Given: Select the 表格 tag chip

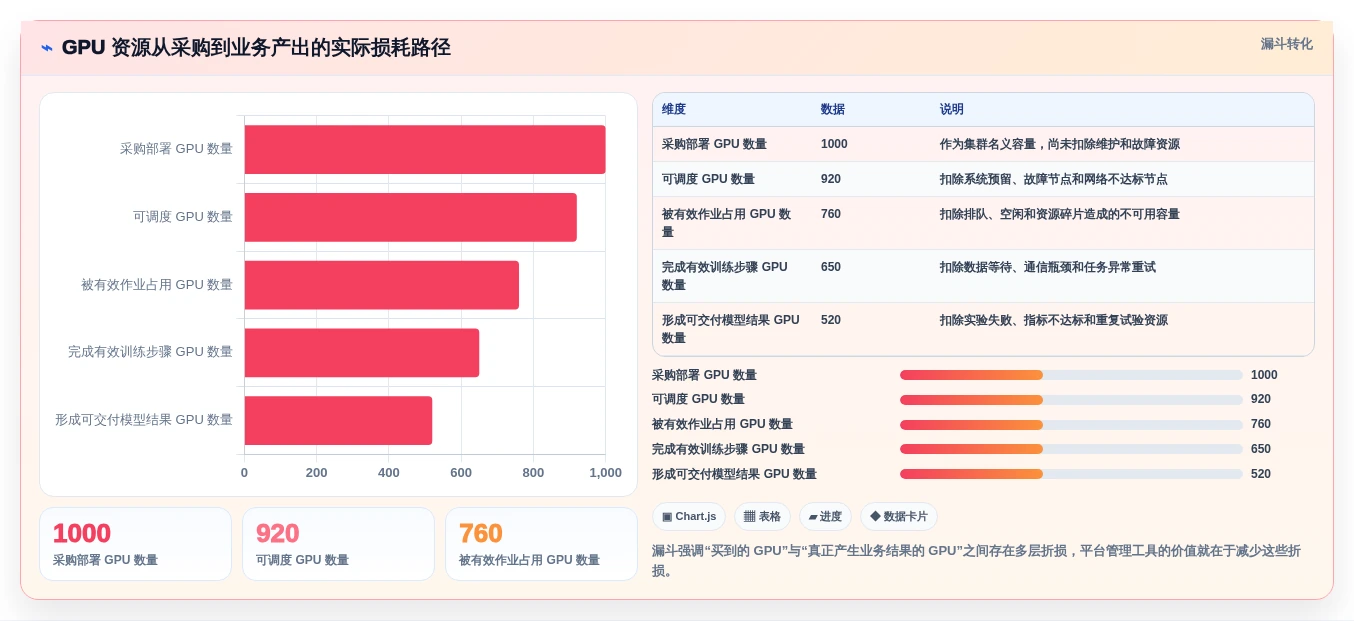Looking at the screenshot, I should pyautogui.click(x=762, y=517).
